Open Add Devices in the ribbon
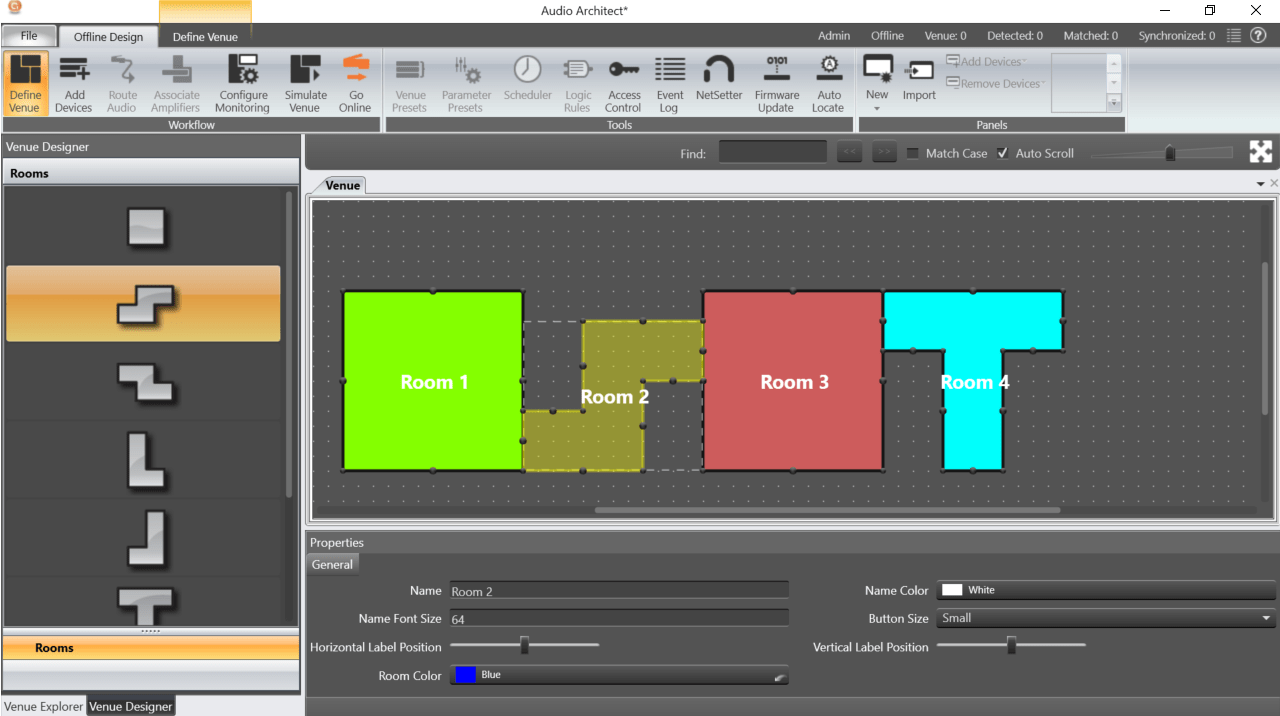 tap(73, 83)
